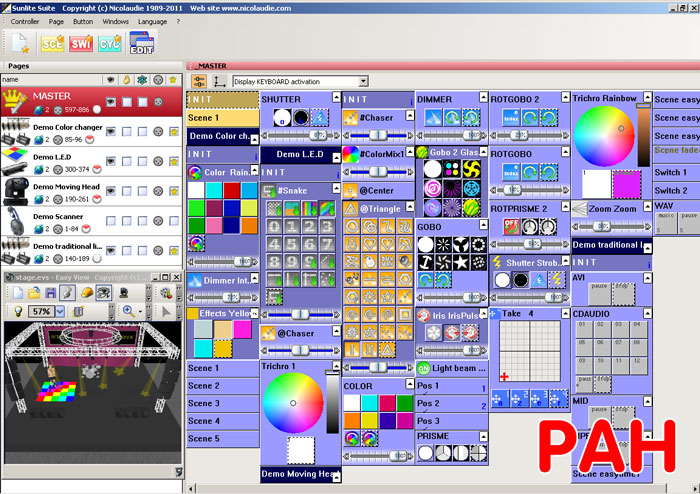Select the OFF icon under ROTPRISME 2
Screen dimensions: 700x494
point(512,227)
